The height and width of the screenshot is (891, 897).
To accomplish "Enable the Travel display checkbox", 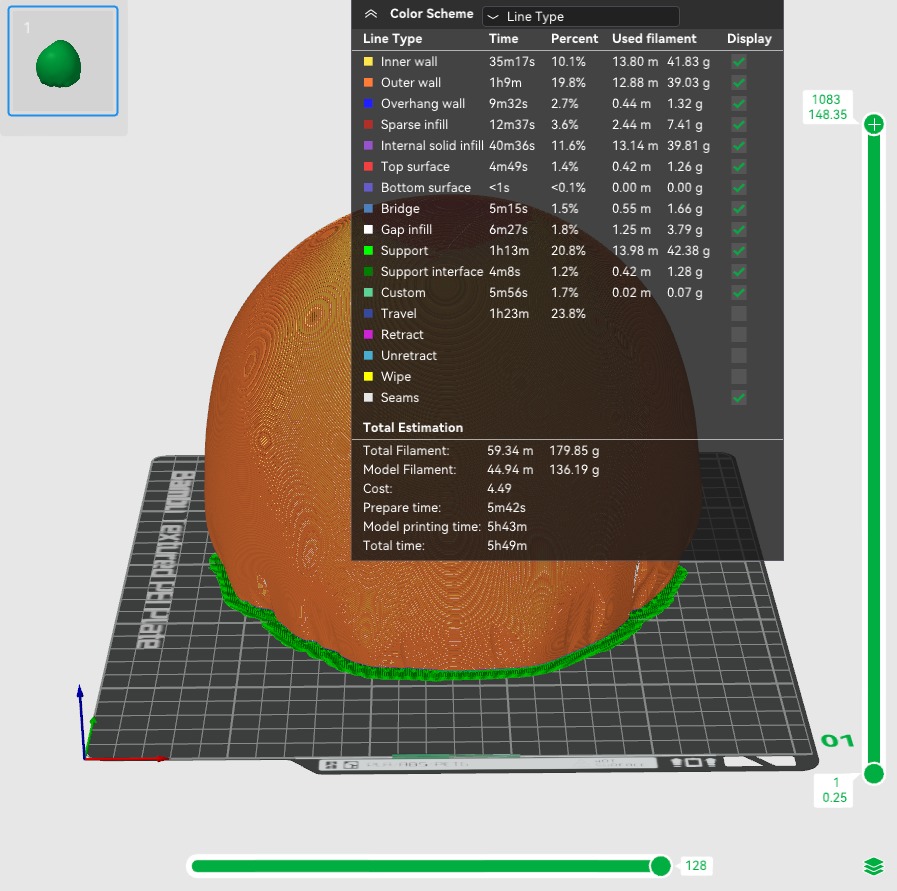I will click(x=739, y=313).
